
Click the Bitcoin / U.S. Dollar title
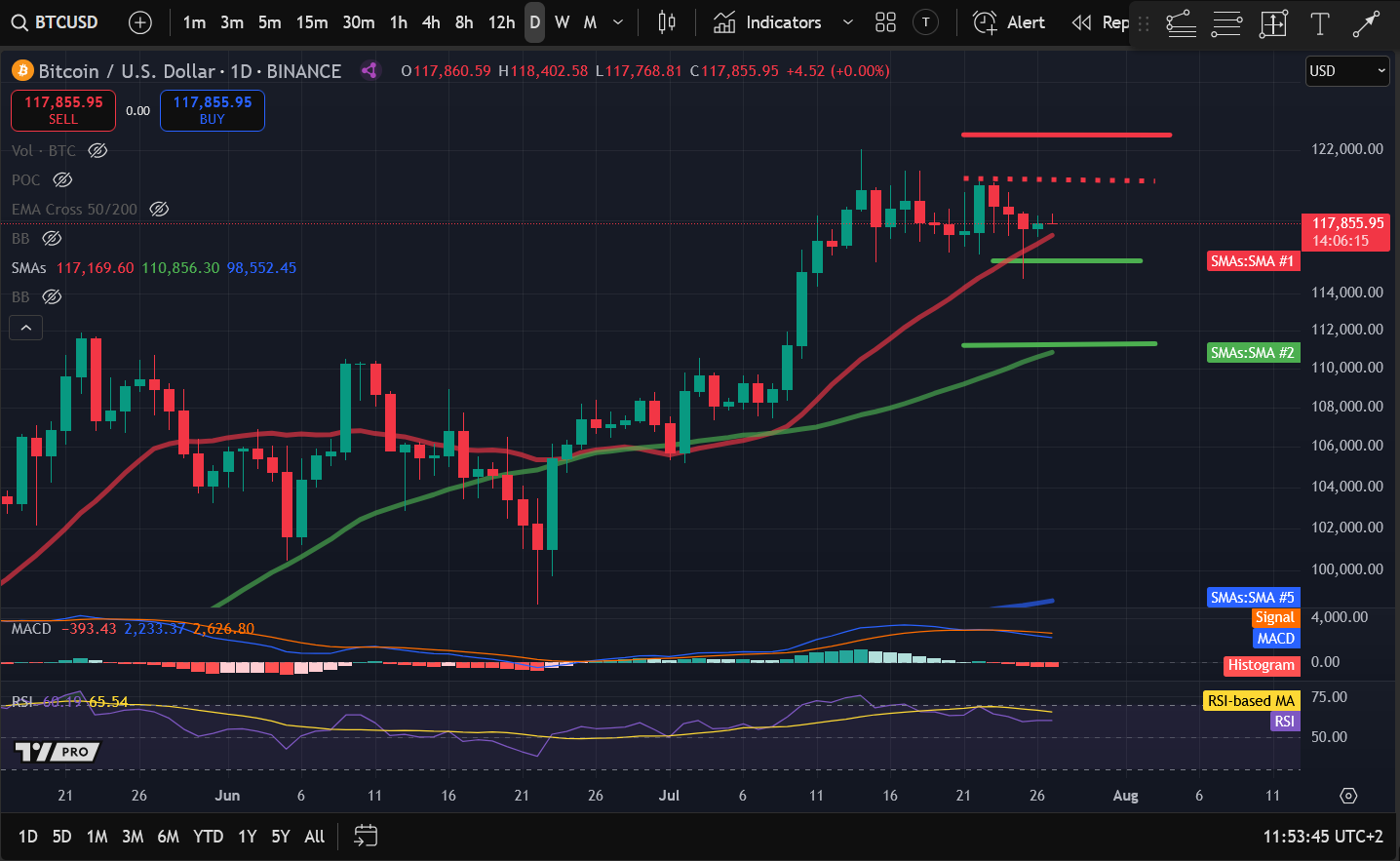[x=127, y=70]
